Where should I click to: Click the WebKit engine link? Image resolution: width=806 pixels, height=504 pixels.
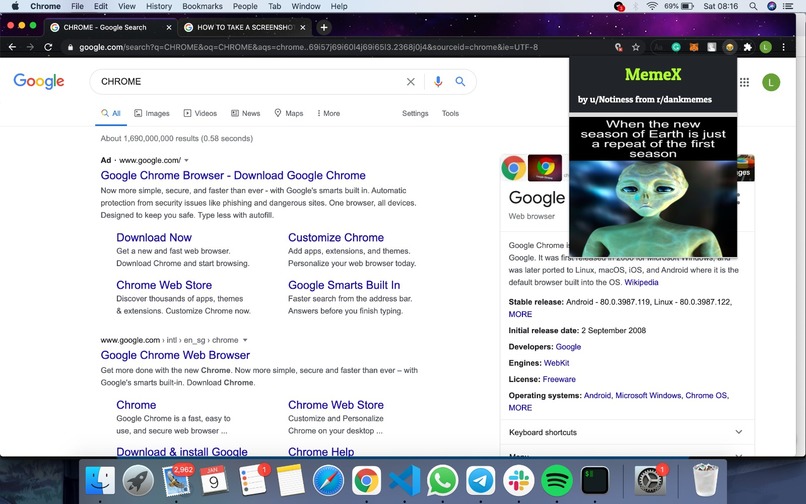(556, 363)
